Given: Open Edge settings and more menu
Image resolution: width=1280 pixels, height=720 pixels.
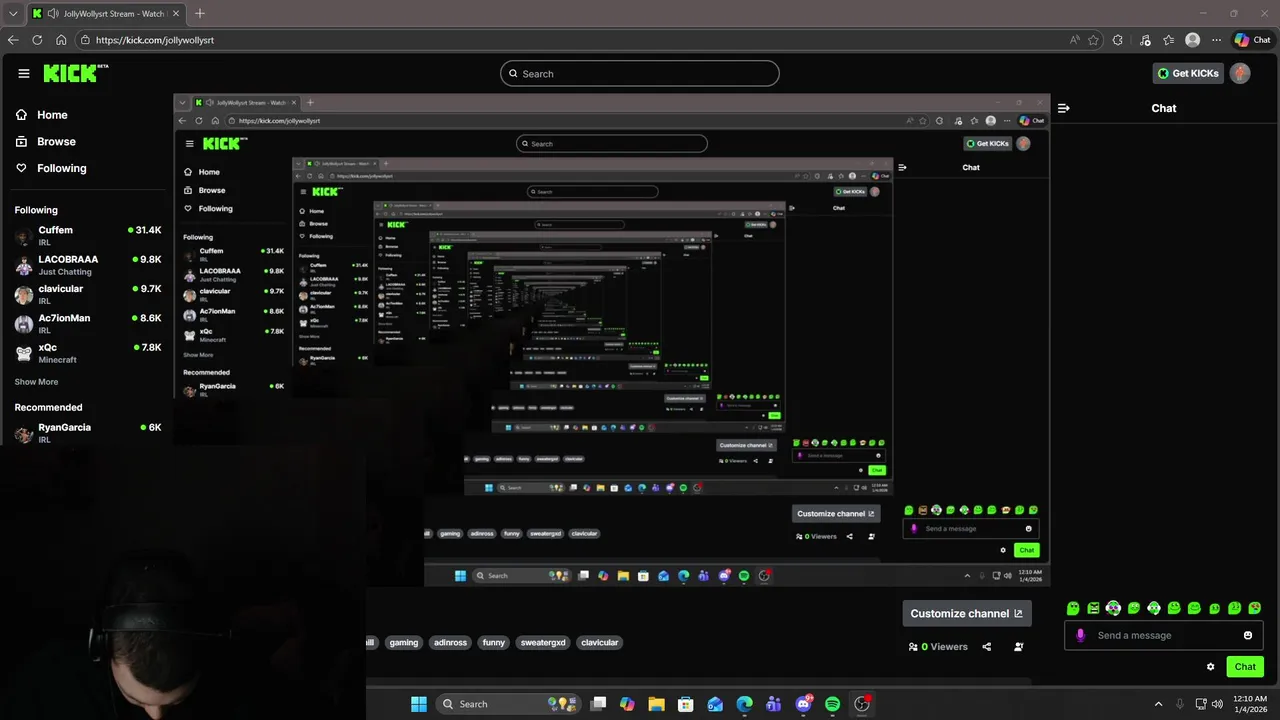Looking at the screenshot, I should tap(1216, 40).
